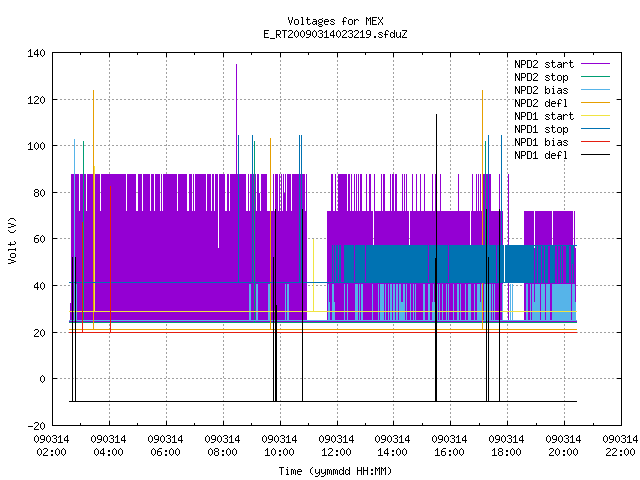Click orange line sample beside NPD2 defl
Viewport: 640px width, 480px height.
[596, 102]
